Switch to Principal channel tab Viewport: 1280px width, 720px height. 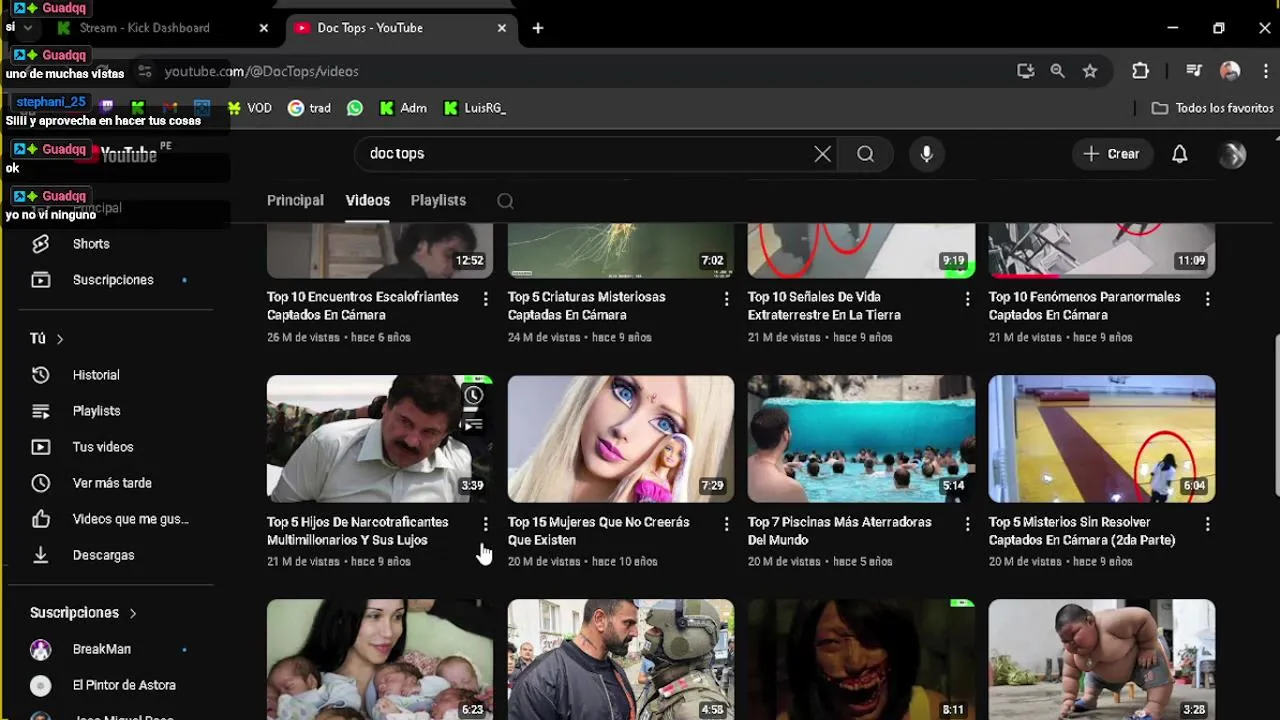[295, 201]
